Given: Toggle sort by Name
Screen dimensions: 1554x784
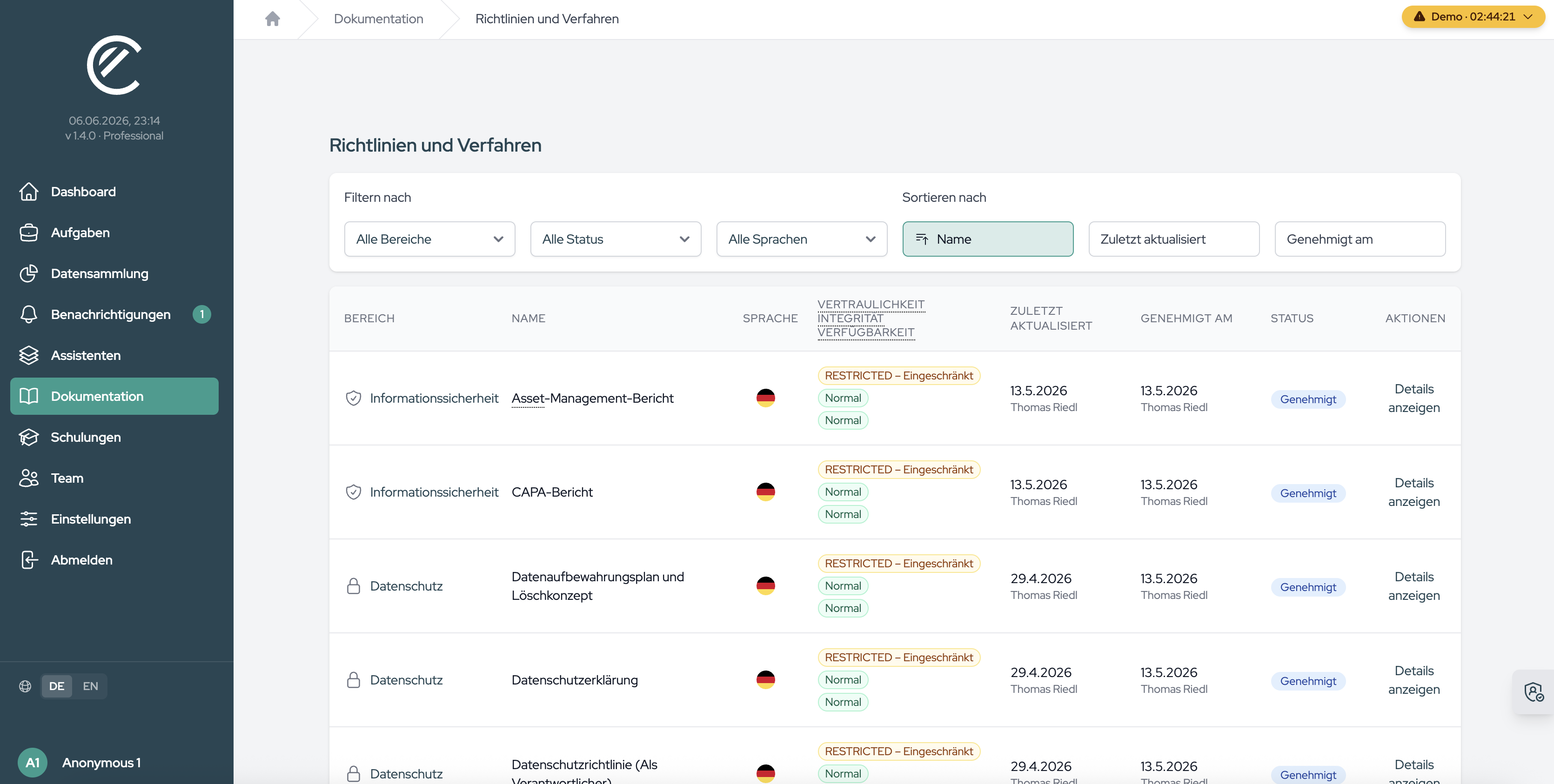Looking at the screenshot, I should (988, 239).
